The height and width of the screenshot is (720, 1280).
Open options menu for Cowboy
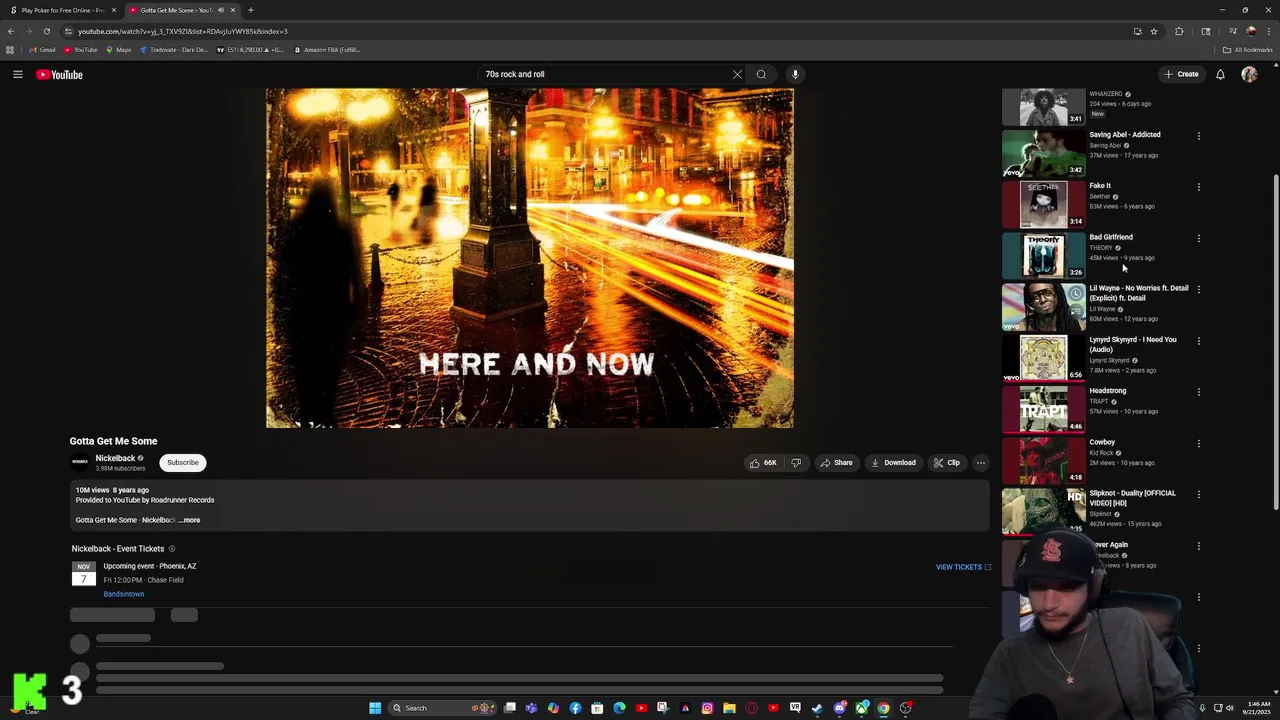coord(1199,444)
